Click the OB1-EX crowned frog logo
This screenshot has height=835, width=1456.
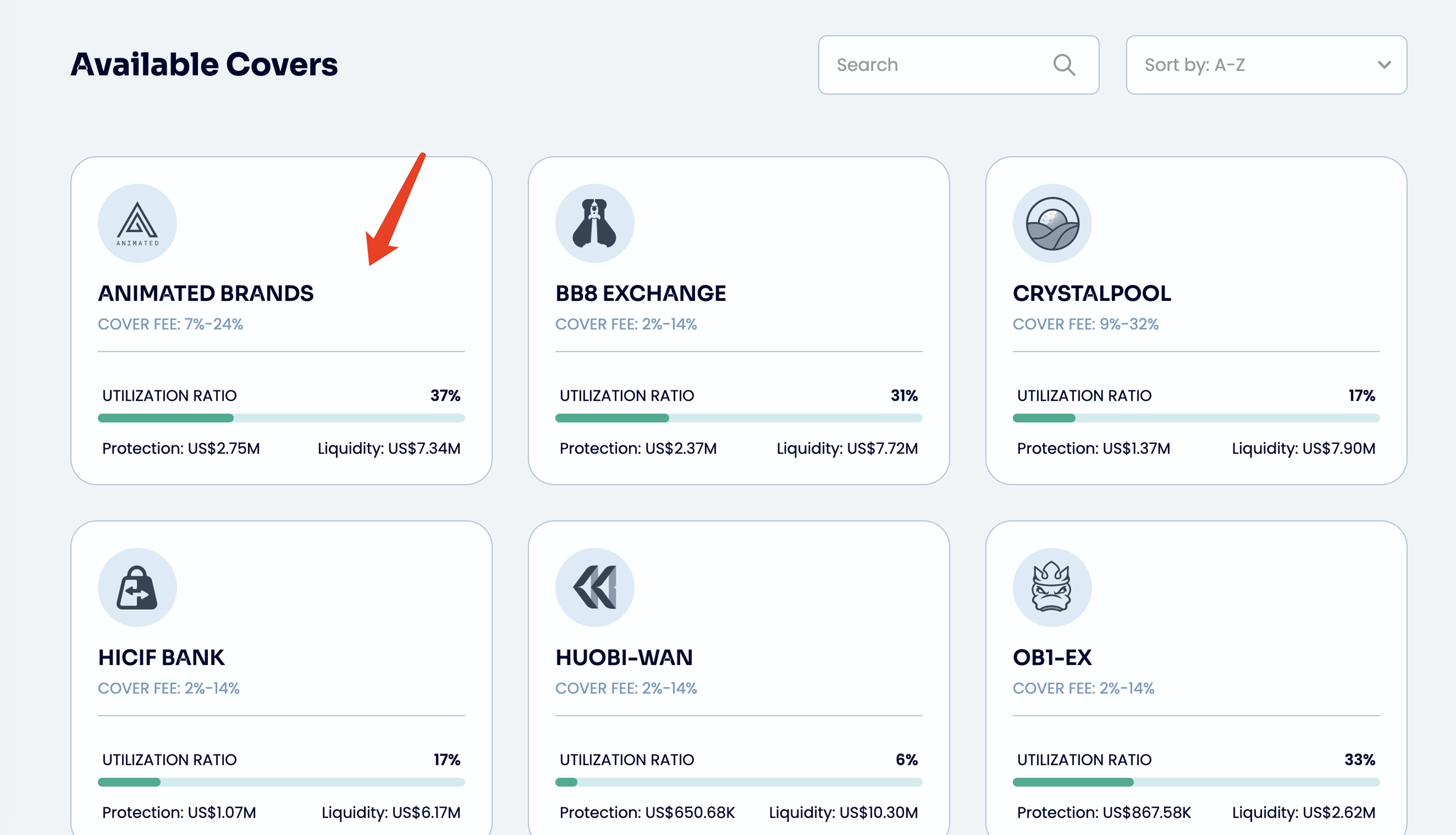point(1052,587)
